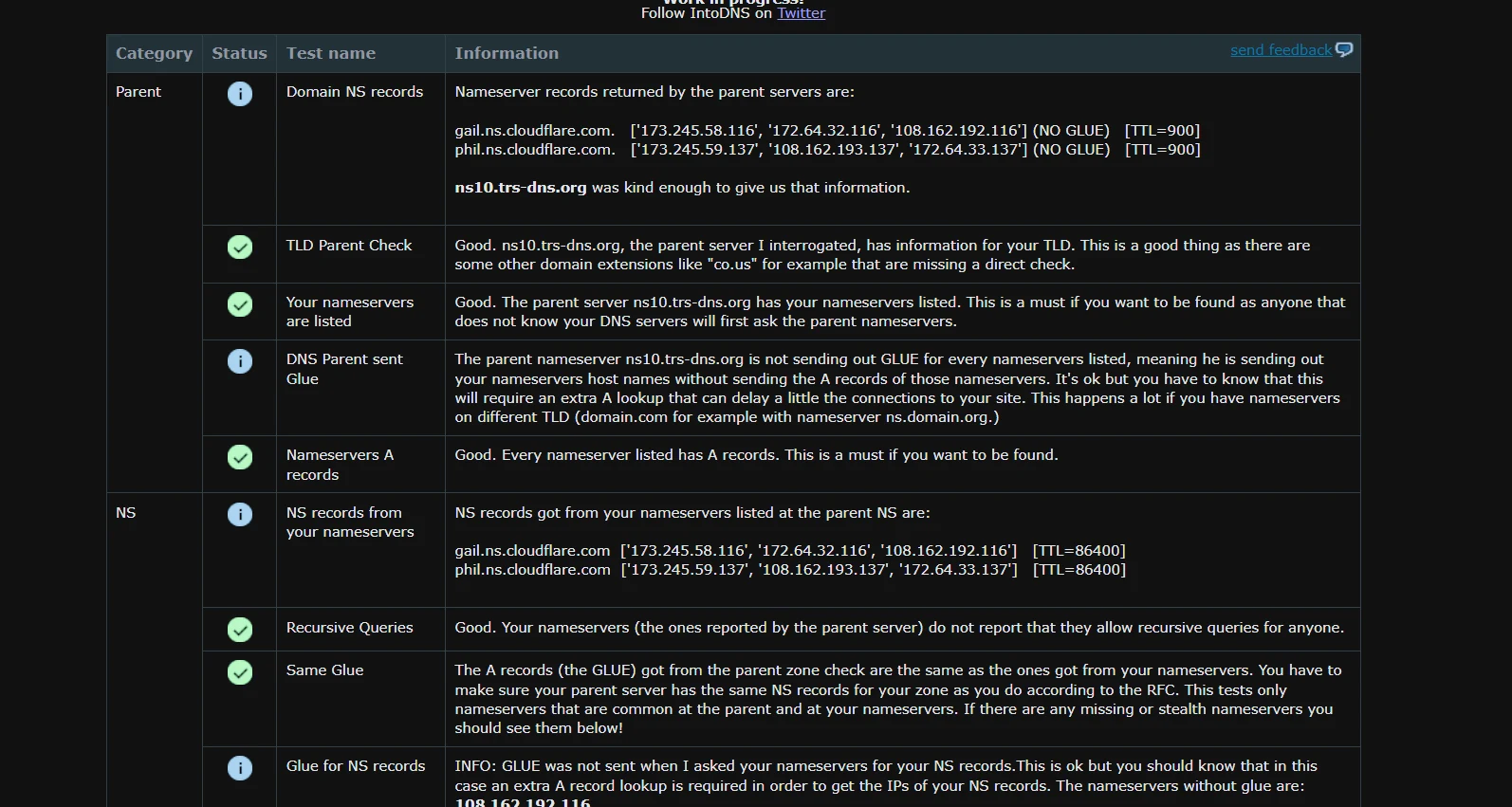Click the Status column header
The image size is (1512, 807).
click(x=239, y=54)
